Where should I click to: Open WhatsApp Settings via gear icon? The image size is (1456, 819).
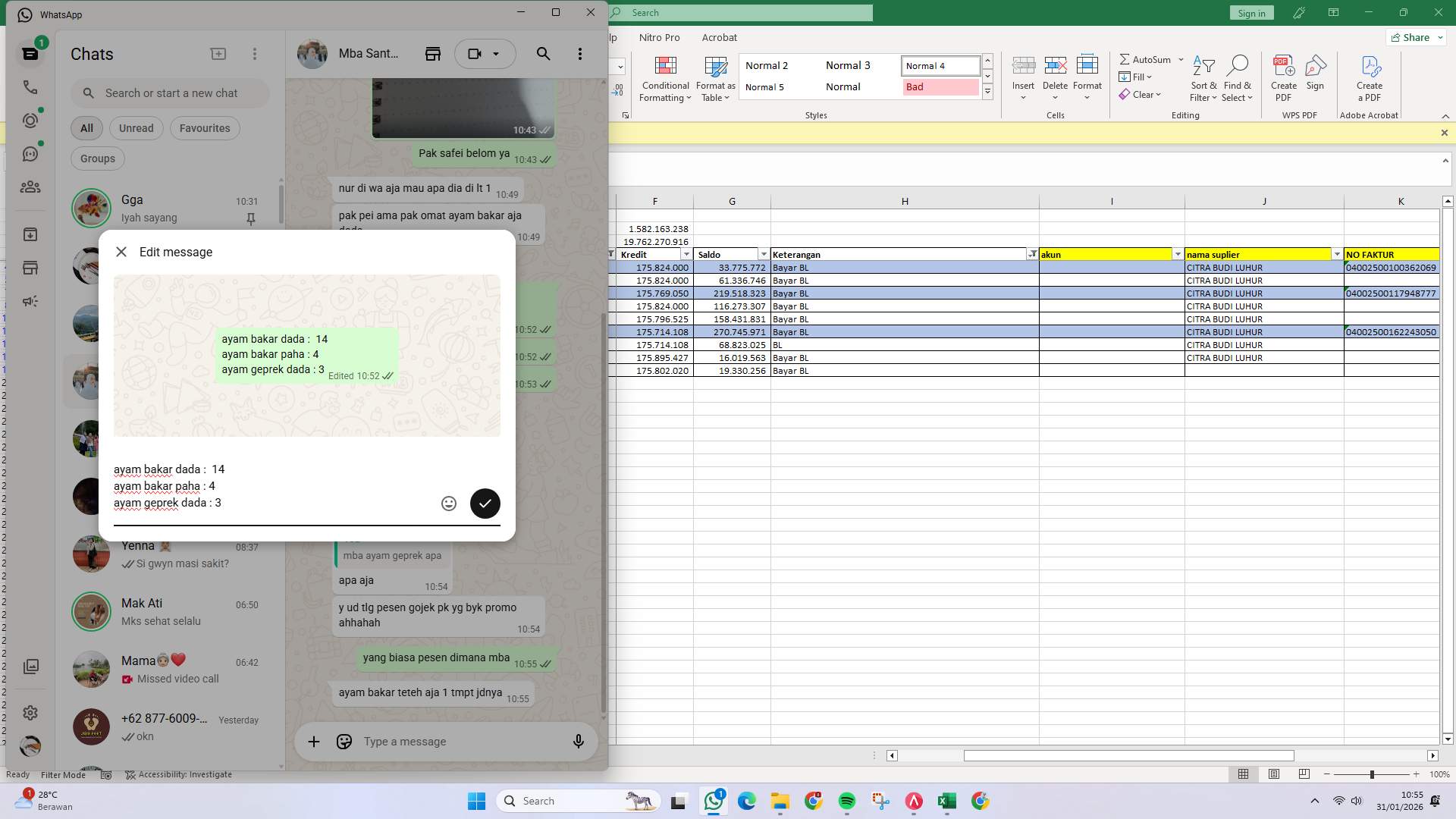[x=30, y=713]
